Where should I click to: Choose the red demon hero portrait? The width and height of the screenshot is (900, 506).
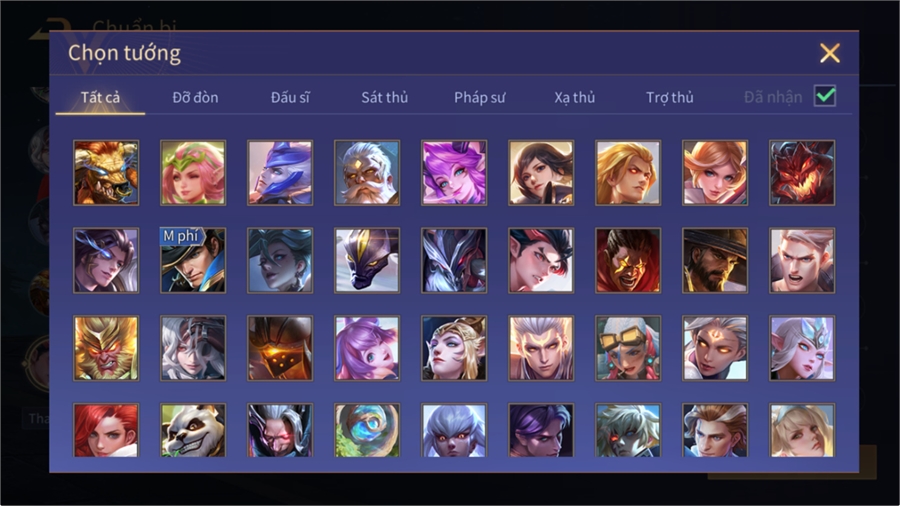pos(802,173)
